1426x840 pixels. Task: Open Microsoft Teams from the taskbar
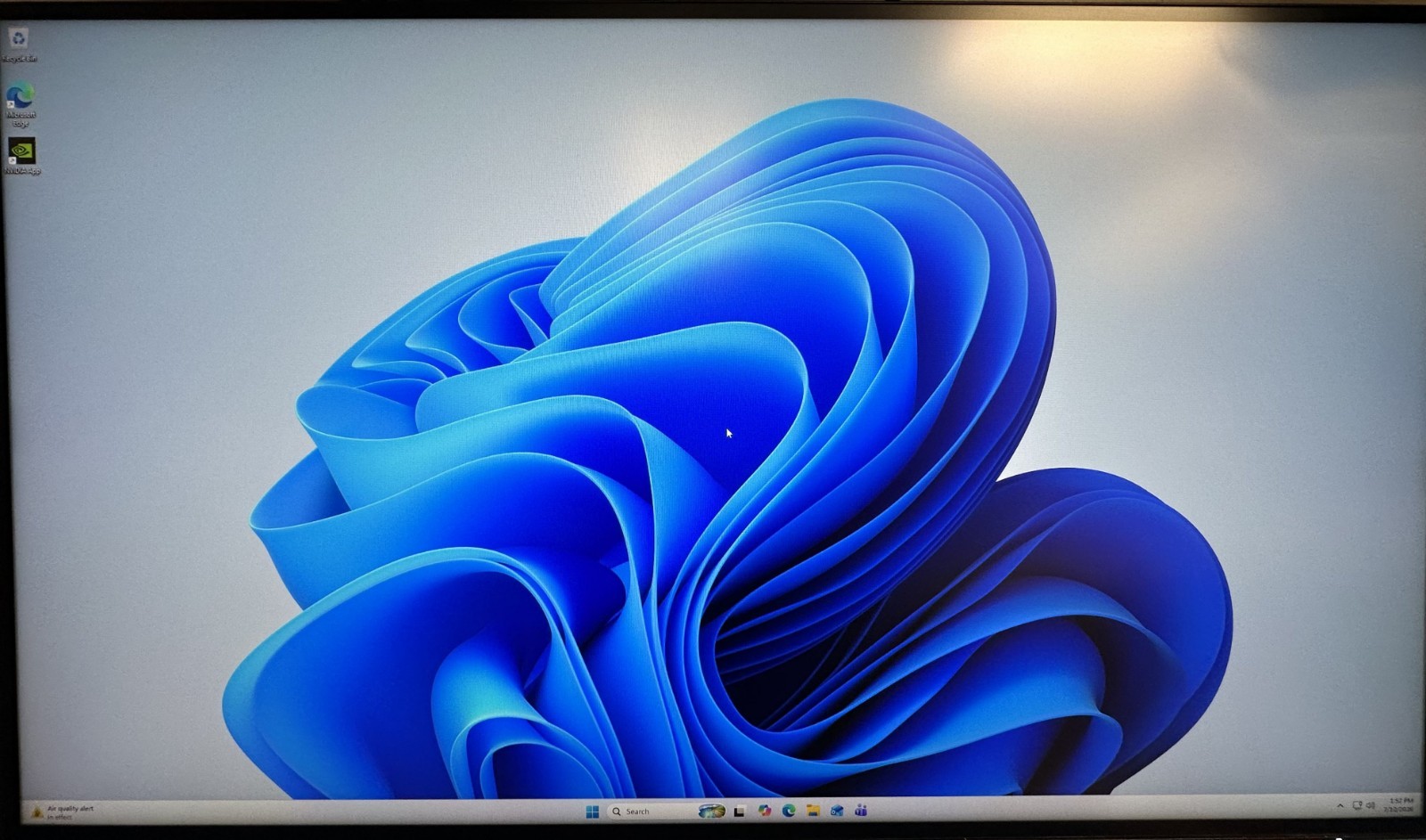[861, 811]
